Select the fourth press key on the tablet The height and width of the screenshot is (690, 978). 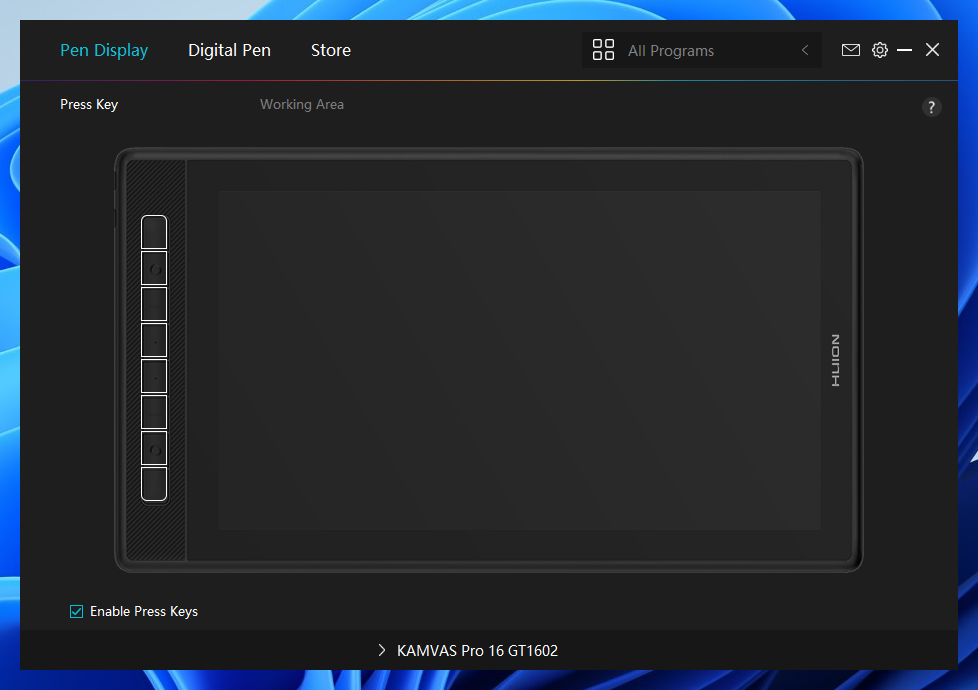point(154,340)
